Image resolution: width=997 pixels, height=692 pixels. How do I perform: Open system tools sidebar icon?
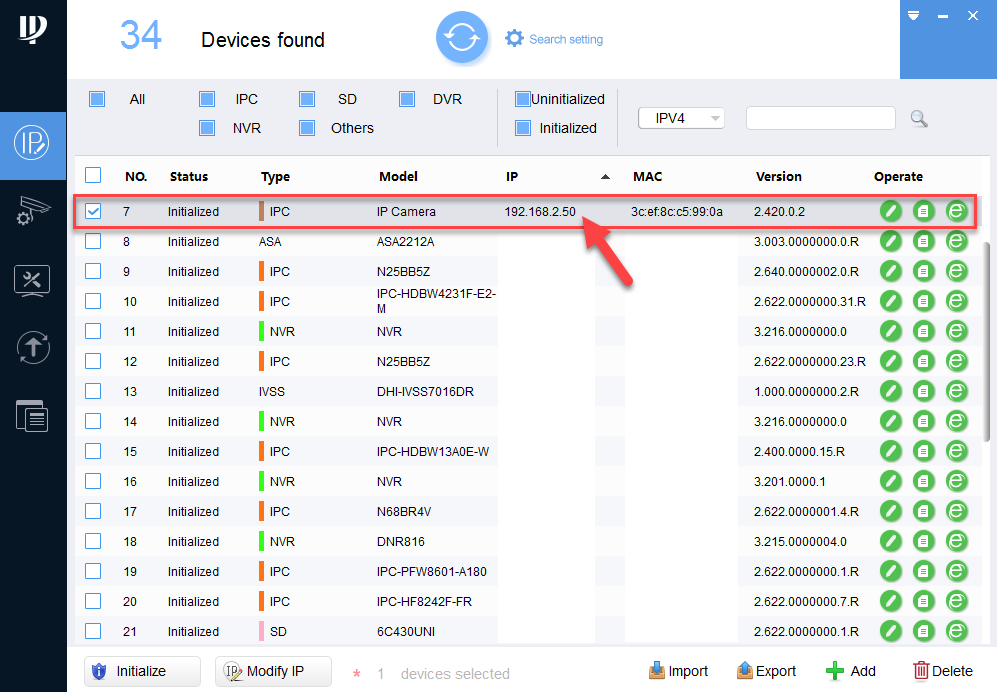click(32, 280)
